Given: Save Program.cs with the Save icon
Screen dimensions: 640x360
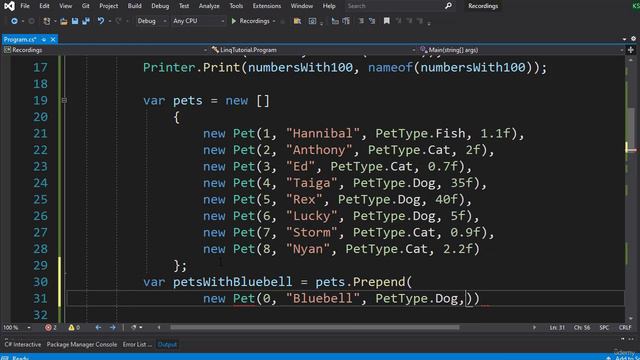Looking at the screenshot, I should click(x=75, y=21).
